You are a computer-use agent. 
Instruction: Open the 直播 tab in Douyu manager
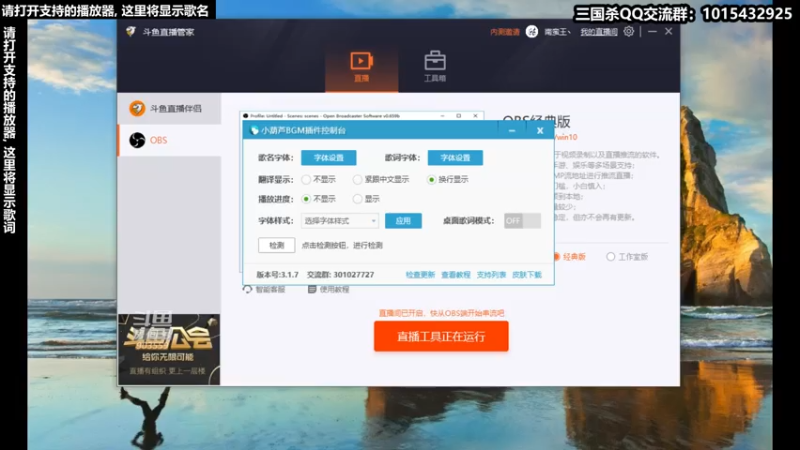click(x=361, y=67)
